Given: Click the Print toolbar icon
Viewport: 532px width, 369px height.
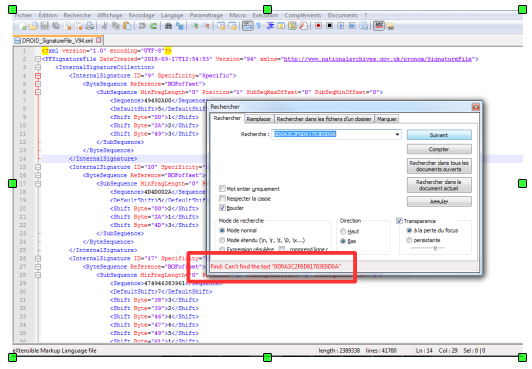Looking at the screenshot, I should 90,26.
